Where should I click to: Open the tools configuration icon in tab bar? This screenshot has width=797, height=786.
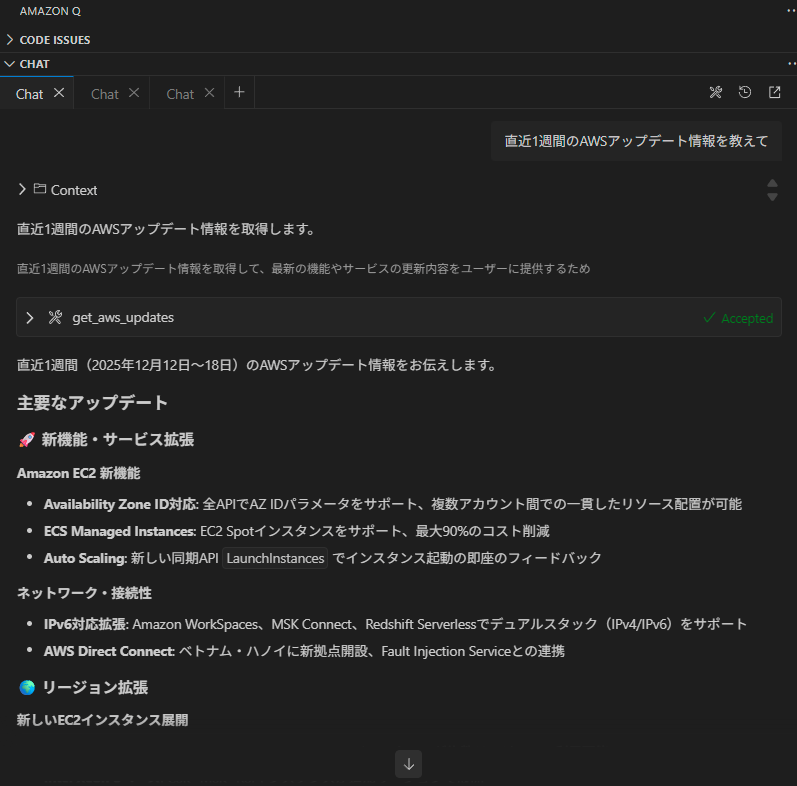click(x=716, y=92)
